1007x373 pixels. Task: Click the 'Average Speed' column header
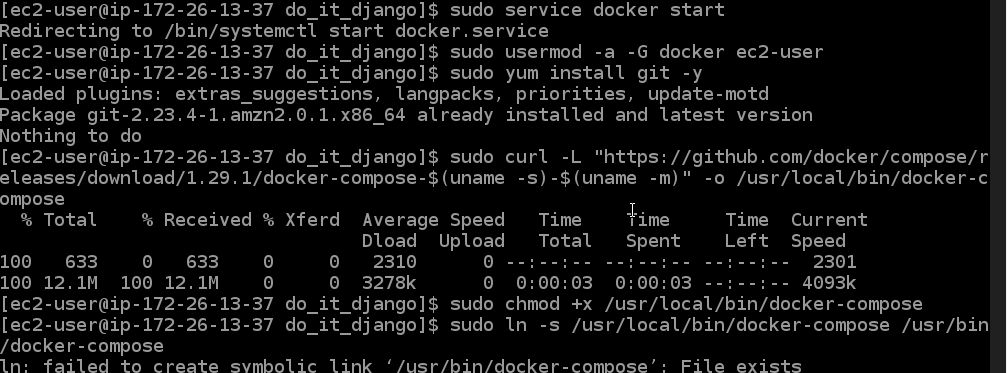click(x=433, y=220)
